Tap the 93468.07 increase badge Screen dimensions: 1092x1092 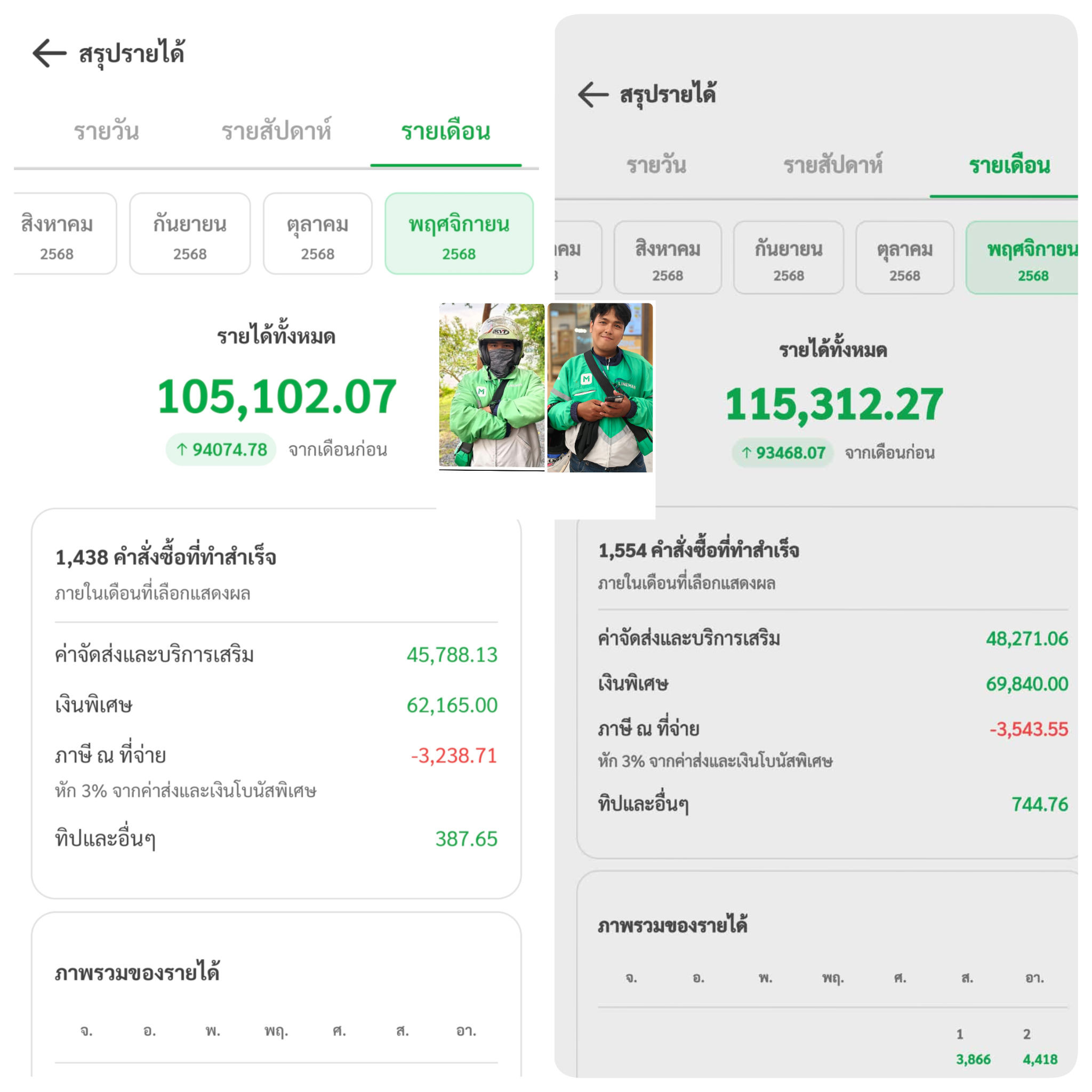coord(783,453)
